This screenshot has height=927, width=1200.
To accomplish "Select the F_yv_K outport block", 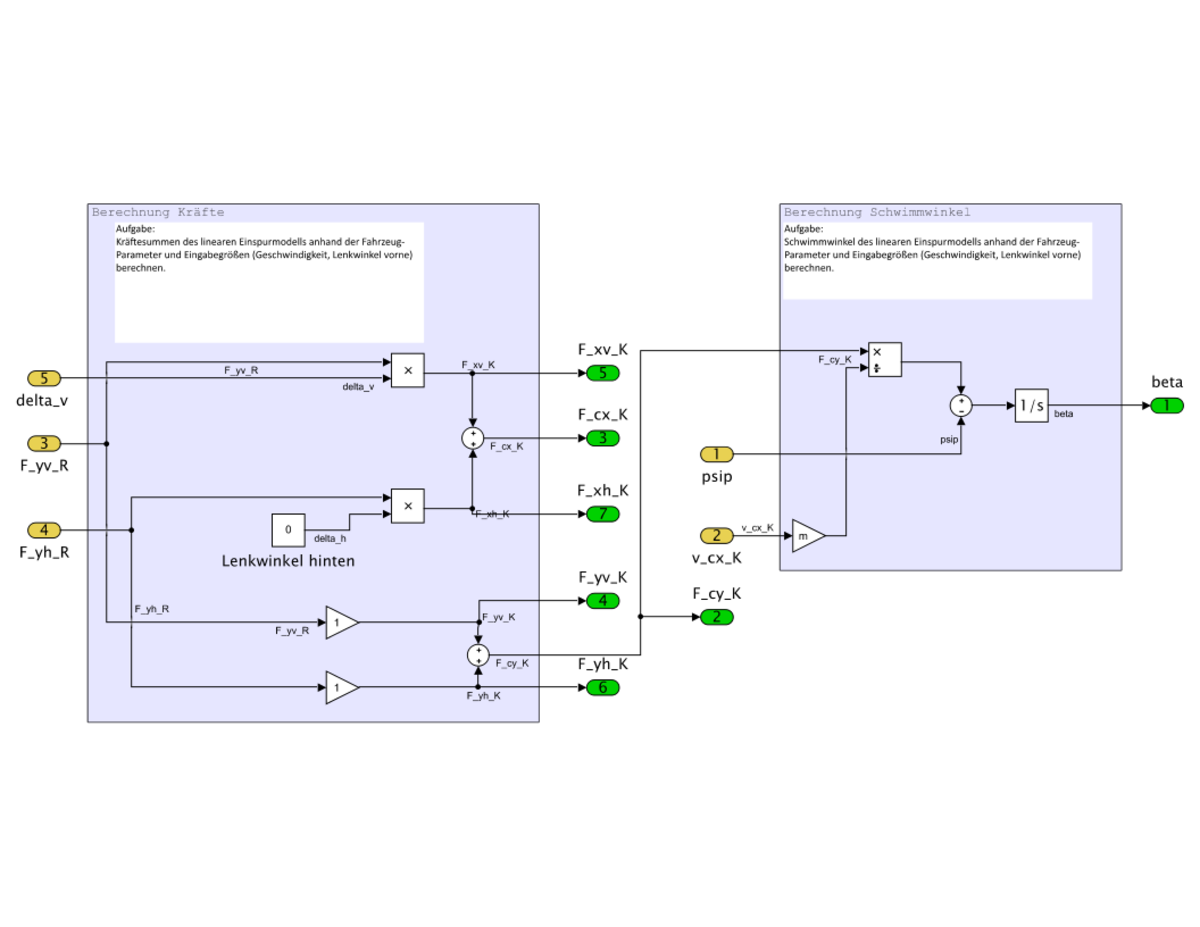I will tap(602, 601).
